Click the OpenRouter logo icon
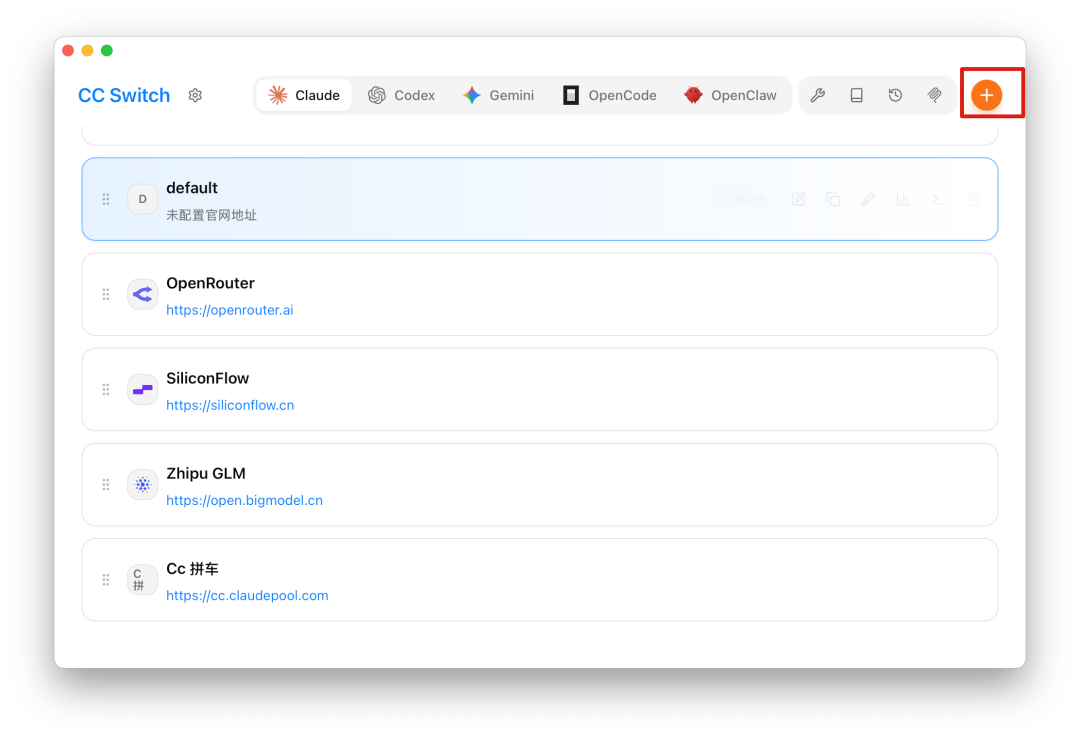 point(143,294)
